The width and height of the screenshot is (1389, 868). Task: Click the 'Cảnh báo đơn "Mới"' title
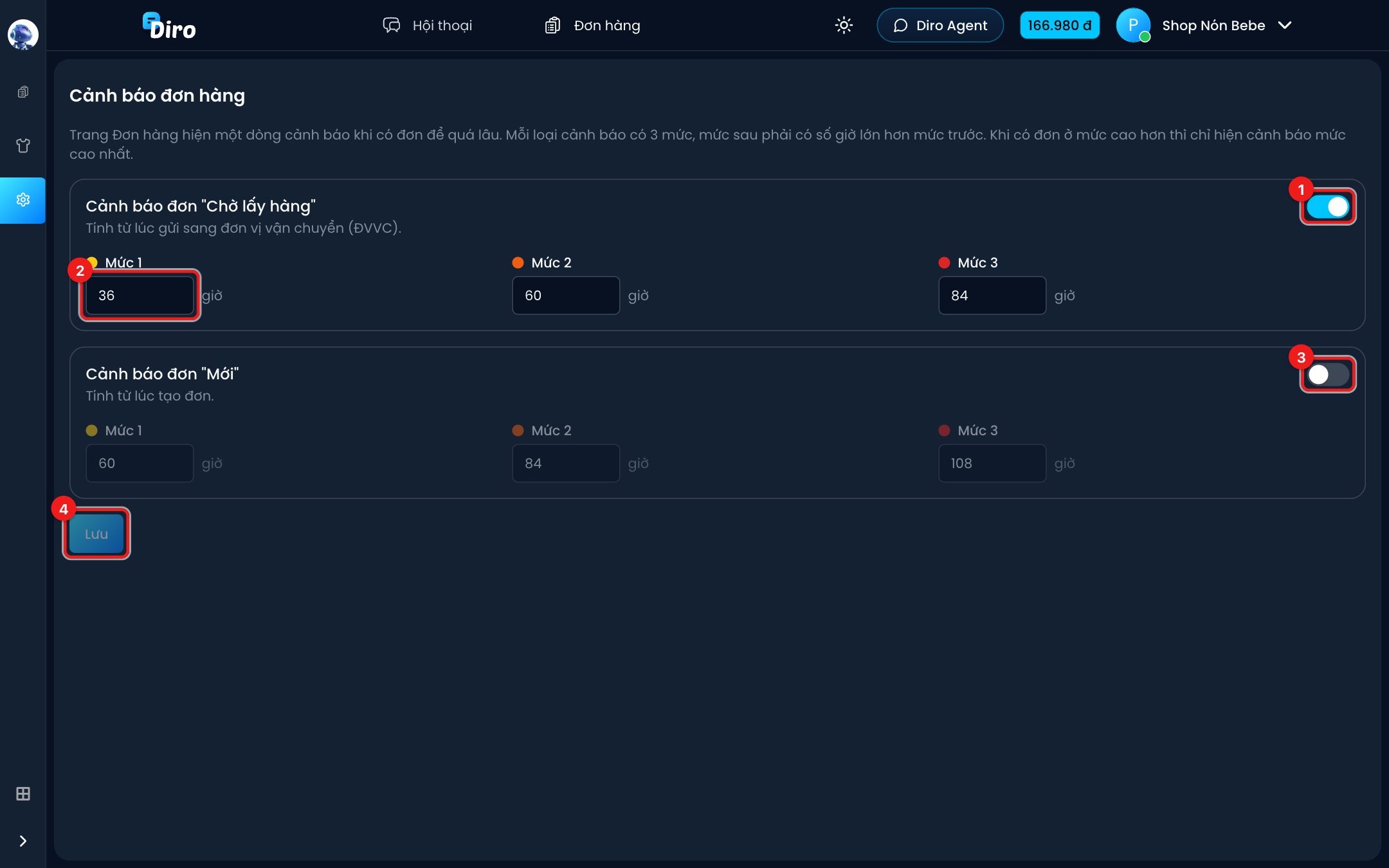pyautogui.click(x=162, y=374)
